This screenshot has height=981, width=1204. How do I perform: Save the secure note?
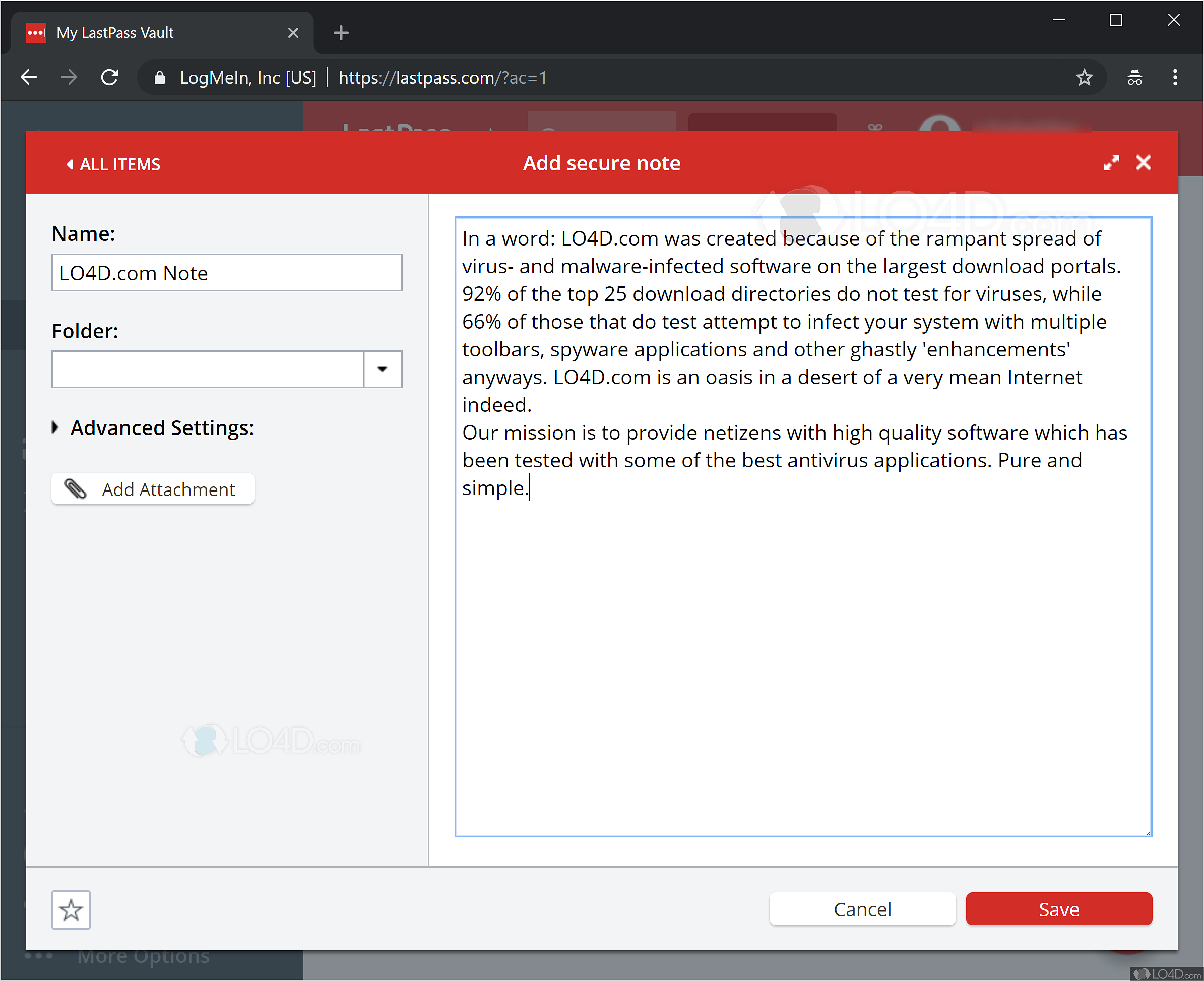1058,909
